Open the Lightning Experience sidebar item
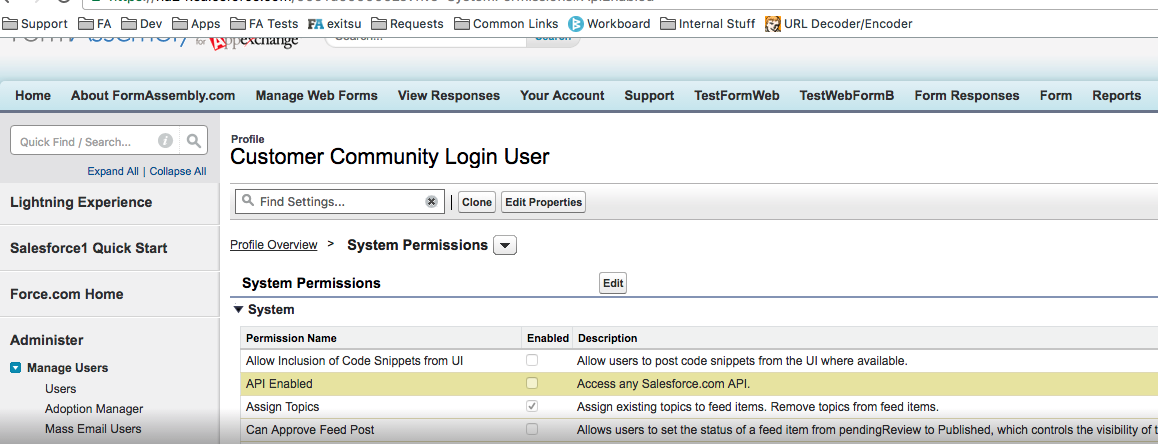The width and height of the screenshot is (1158, 444). click(81, 202)
